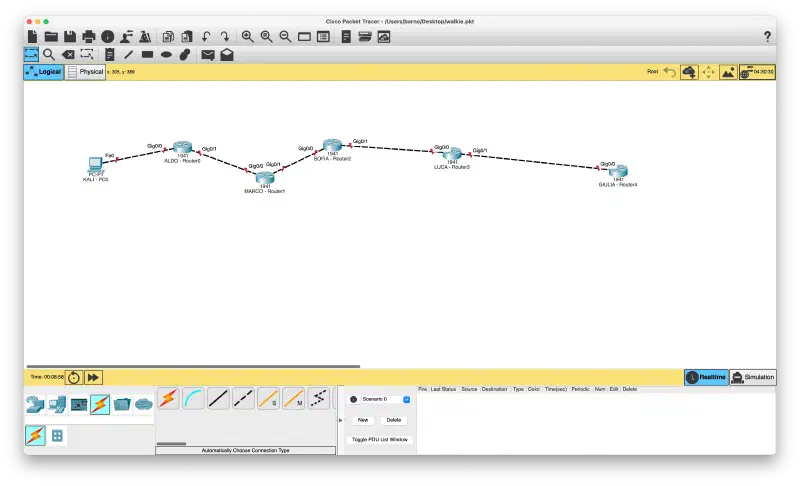Create a new cluster using the cloud icon

coord(689,72)
